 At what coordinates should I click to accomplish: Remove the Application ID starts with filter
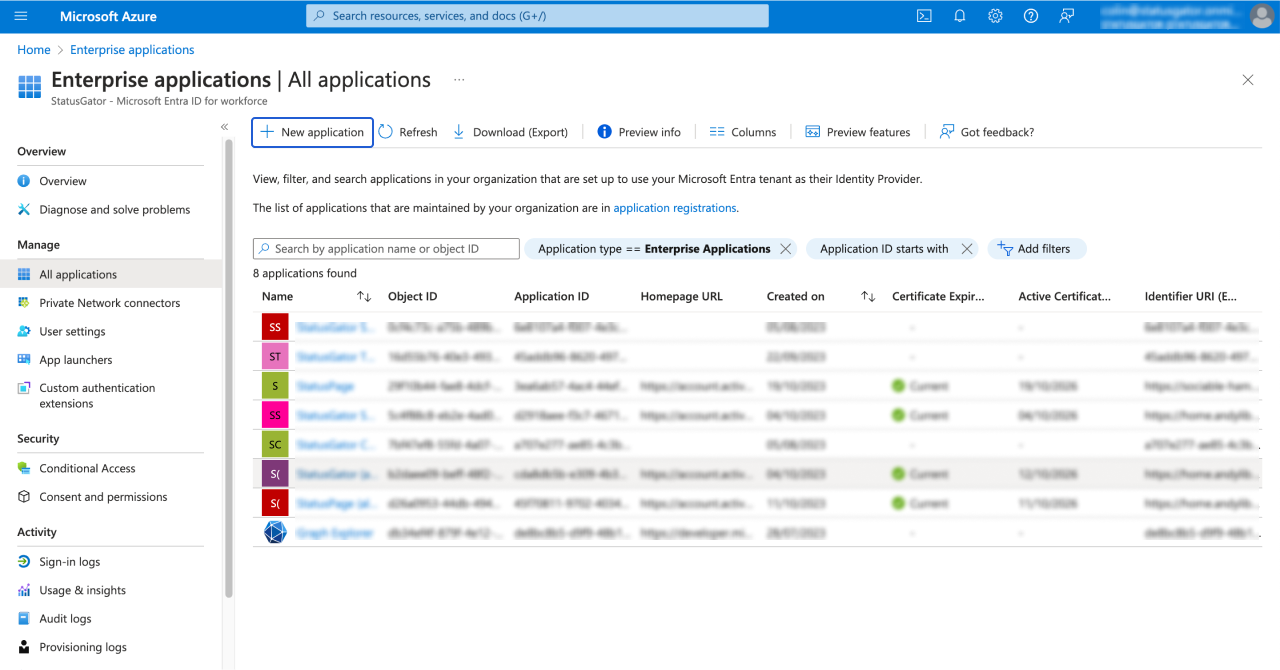tap(967, 249)
